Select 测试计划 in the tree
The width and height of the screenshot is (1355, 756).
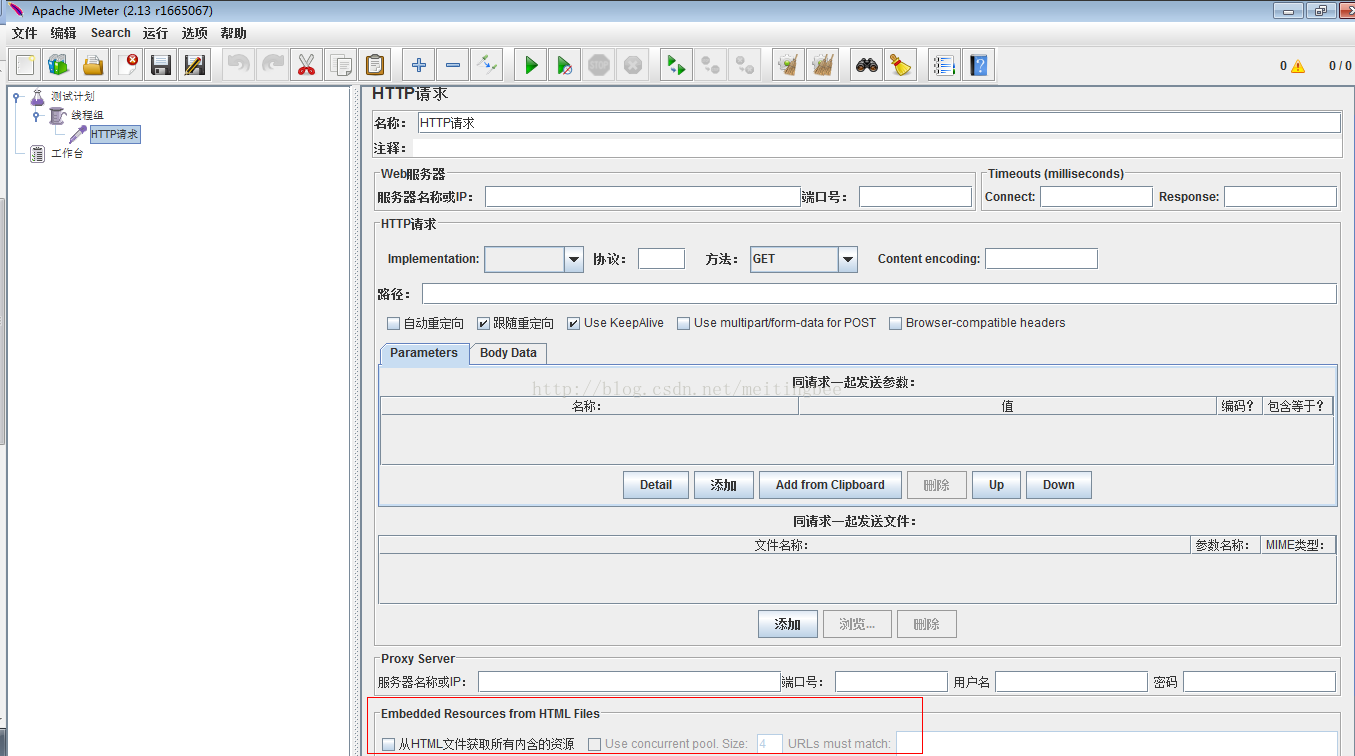(x=72, y=96)
